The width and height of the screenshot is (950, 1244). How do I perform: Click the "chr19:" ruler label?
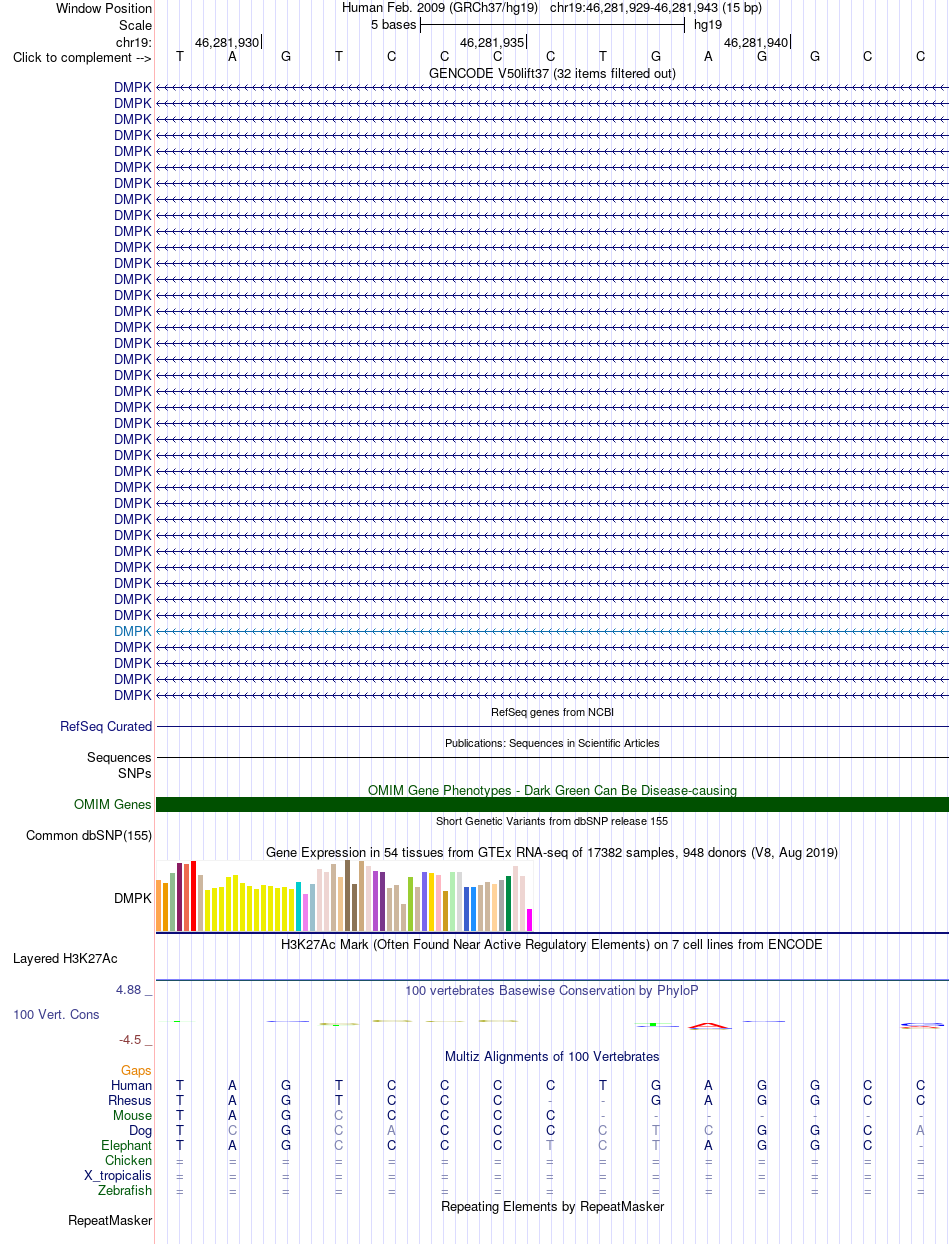pyautogui.click(x=134, y=41)
